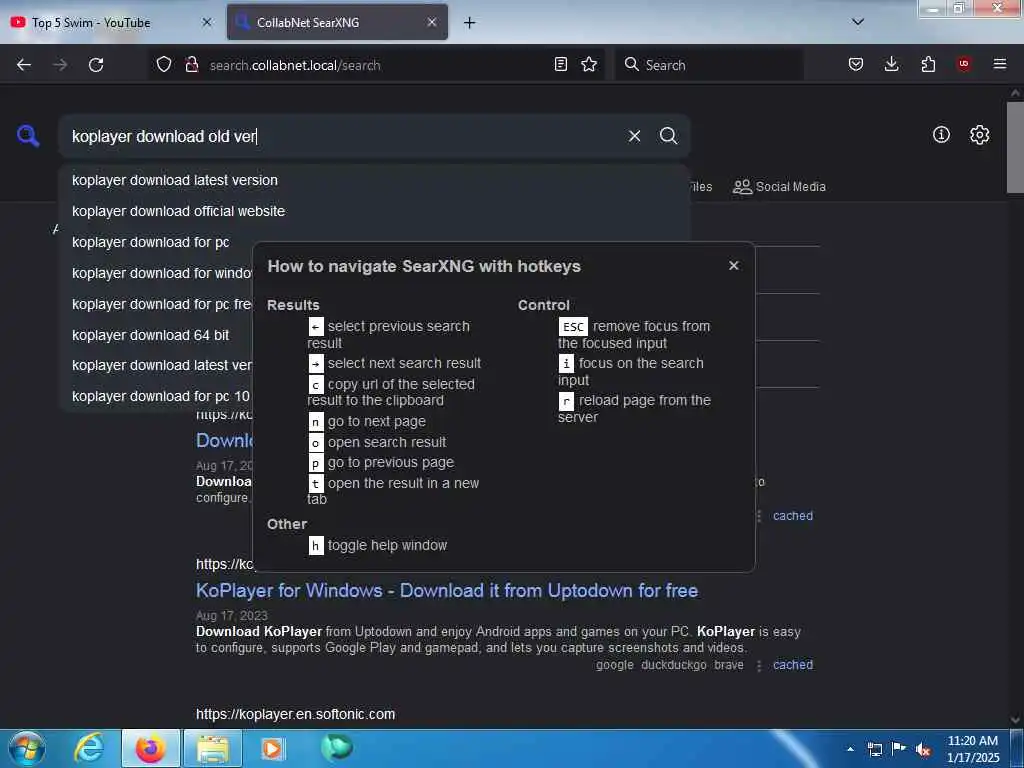Screen dimensions: 1024x768
Task: Reload the page in Firefox toolbar
Action: coord(96,65)
